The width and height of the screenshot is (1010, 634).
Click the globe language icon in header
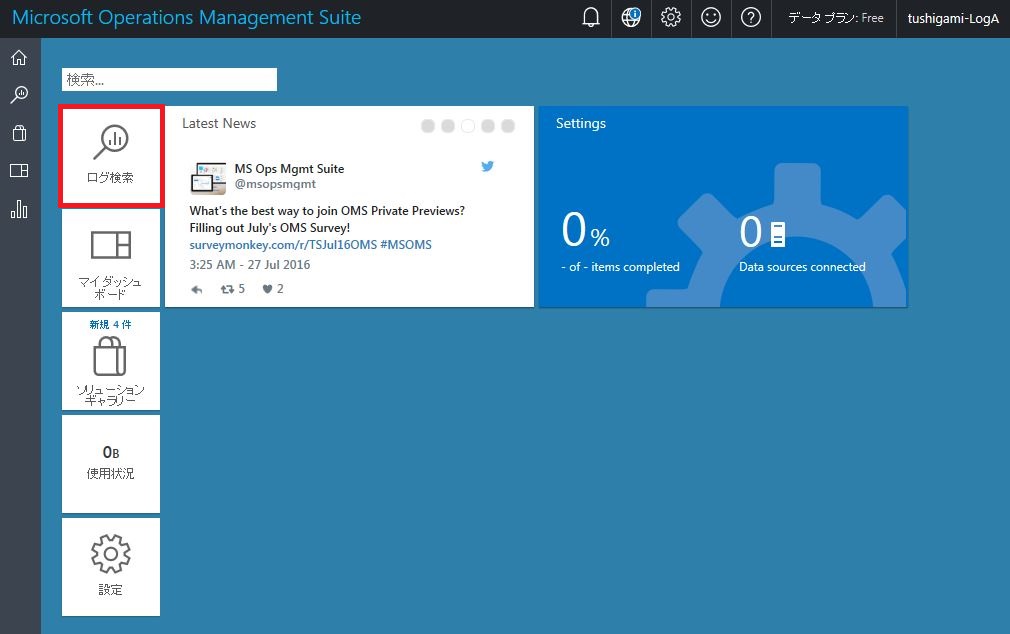click(x=631, y=18)
